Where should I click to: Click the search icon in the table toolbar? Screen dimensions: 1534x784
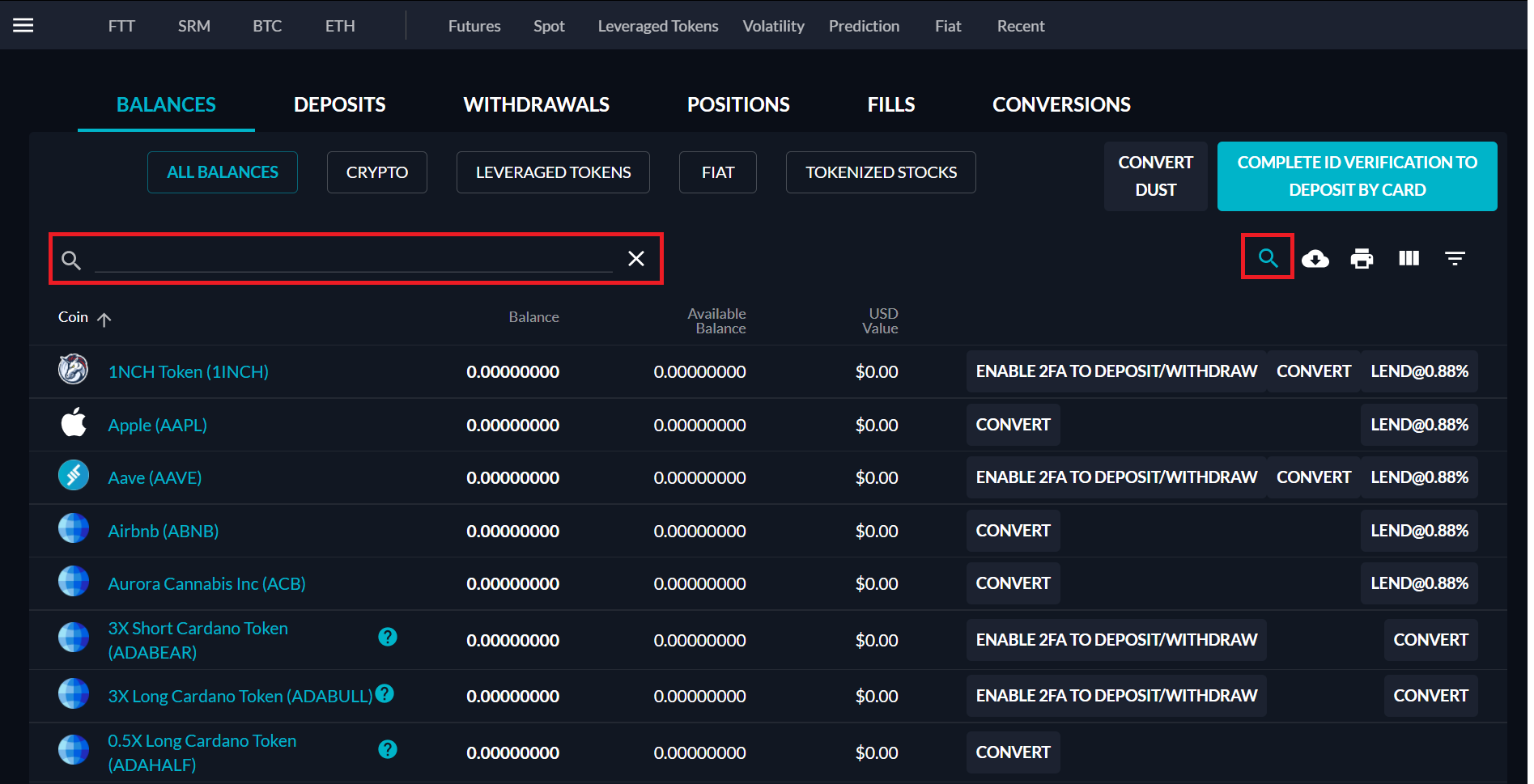tap(1268, 258)
